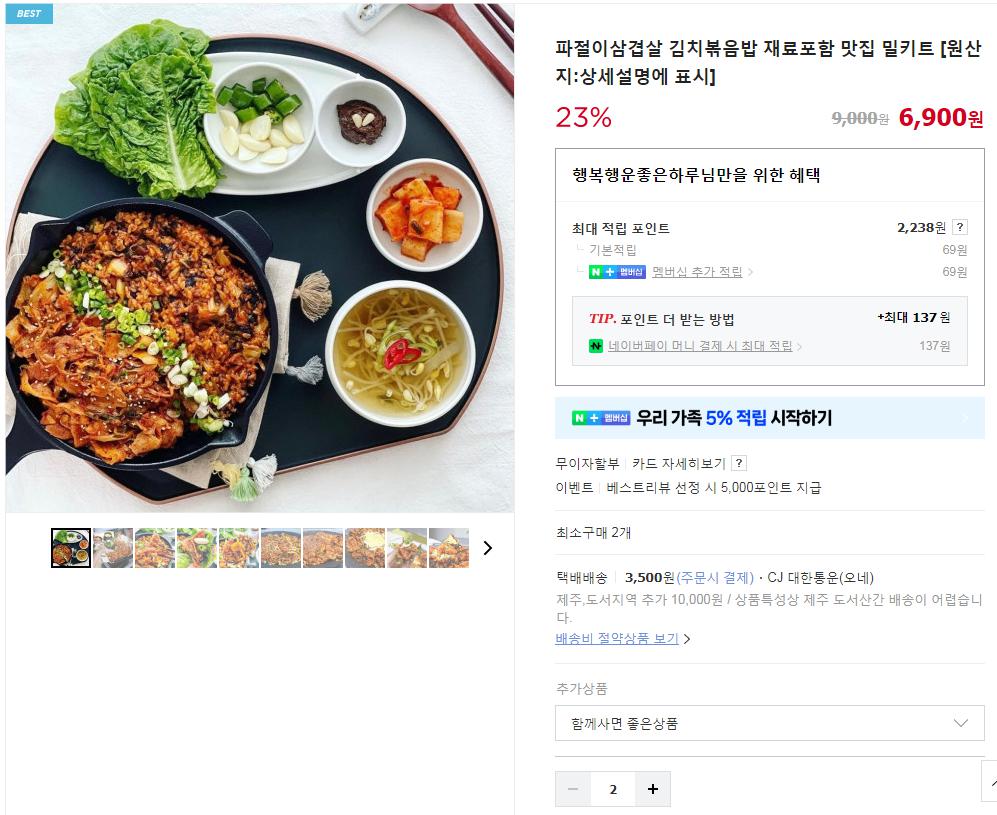Decrease quantity with the minus button
The width and height of the screenshot is (997, 815).
pyautogui.click(x=573, y=789)
